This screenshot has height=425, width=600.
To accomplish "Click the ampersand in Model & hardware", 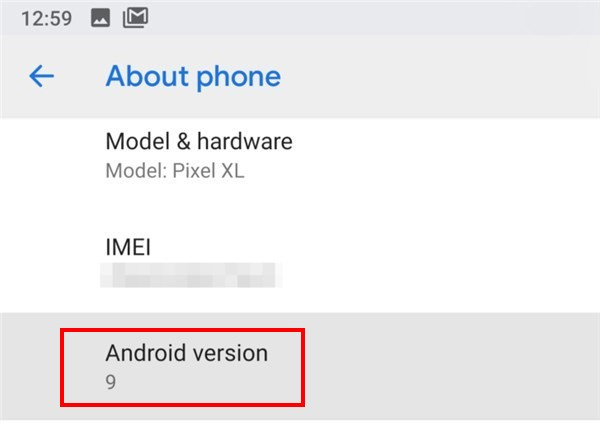I will click(184, 142).
